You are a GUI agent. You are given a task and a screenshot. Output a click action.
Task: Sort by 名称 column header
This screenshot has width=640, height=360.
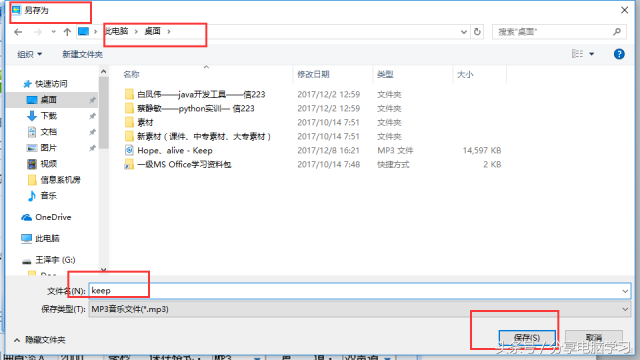(131, 74)
